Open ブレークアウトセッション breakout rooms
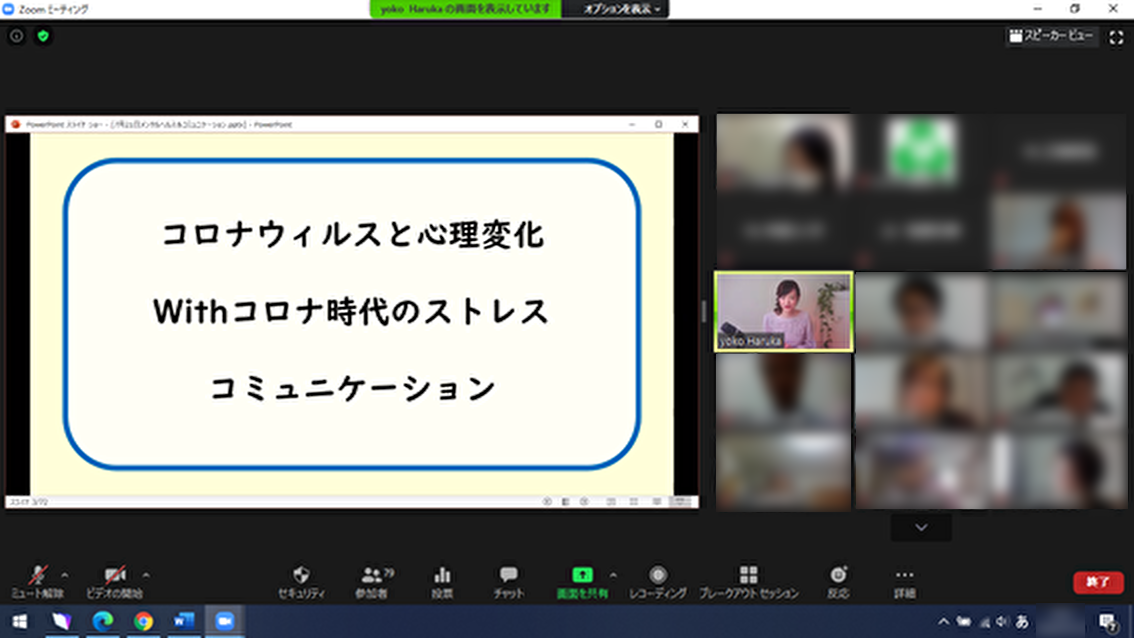 point(748,581)
